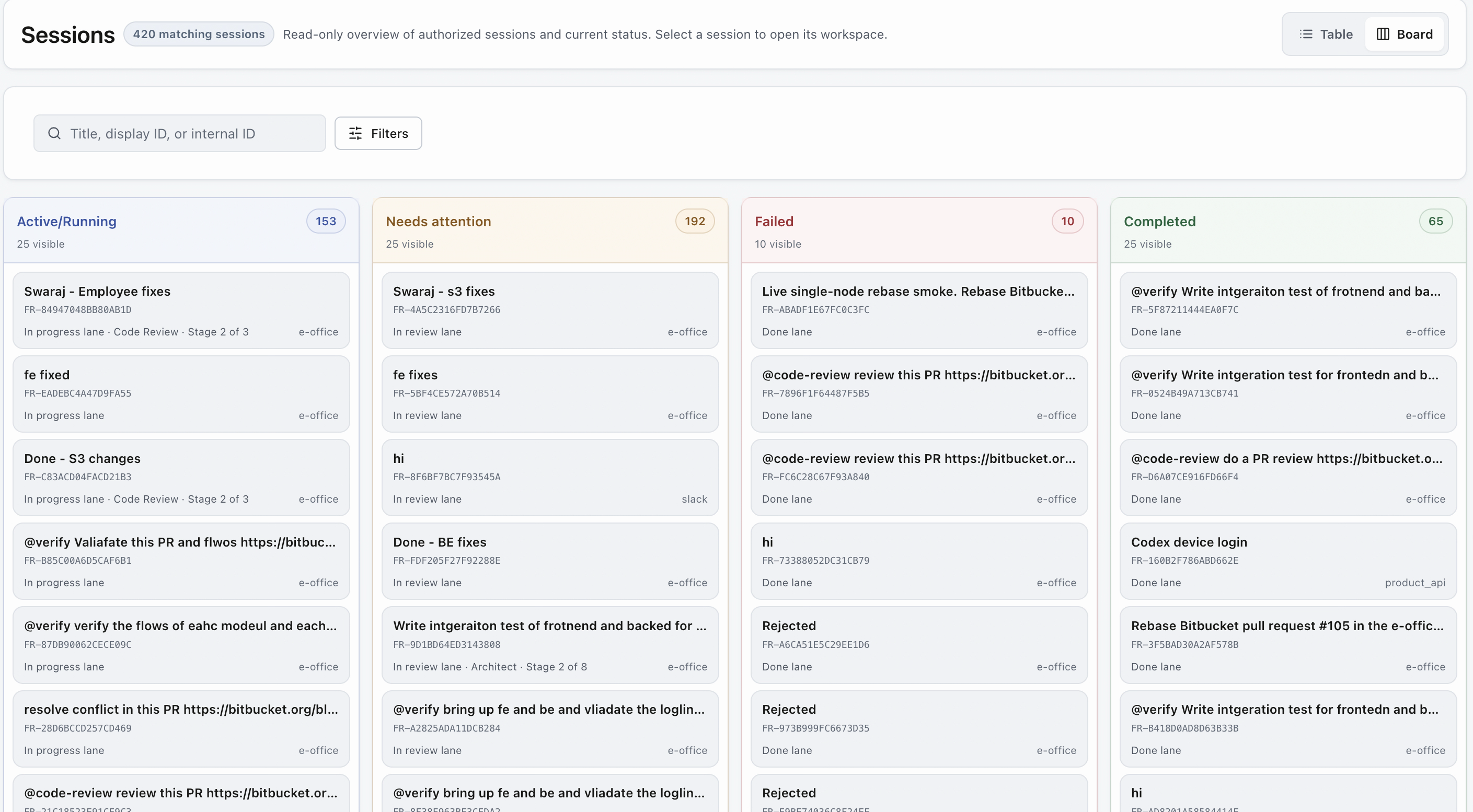This screenshot has height=812, width=1473.
Task: Open the fe fixed session card
Action: click(x=181, y=395)
